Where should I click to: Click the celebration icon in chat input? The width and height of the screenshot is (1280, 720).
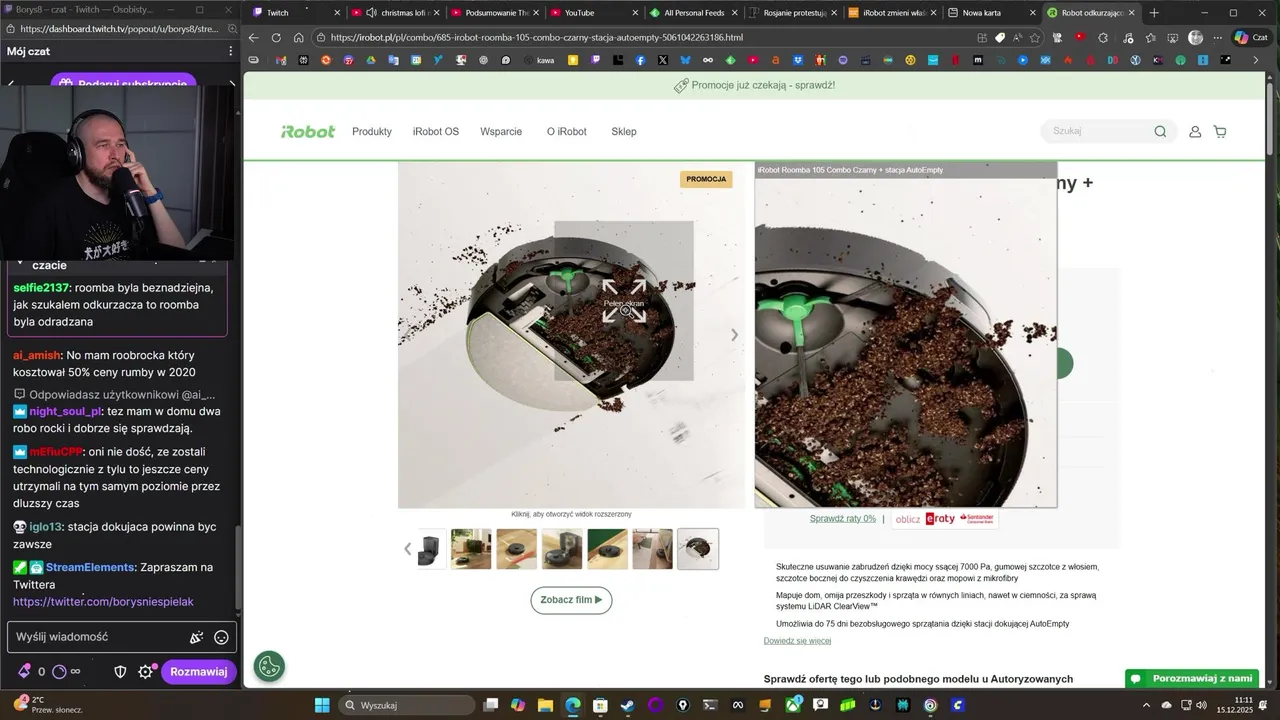[x=197, y=637]
